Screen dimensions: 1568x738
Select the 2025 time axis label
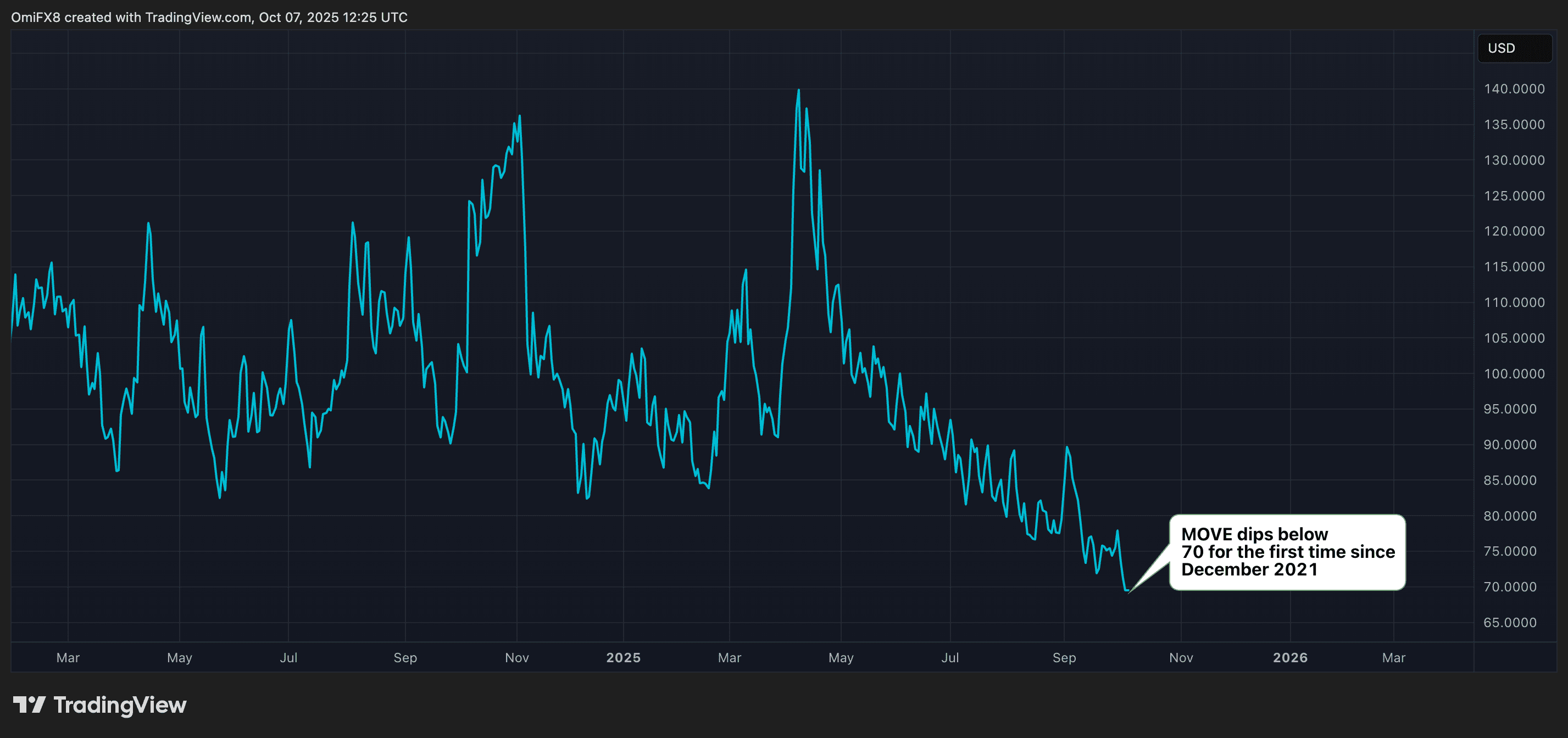(x=622, y=658)
